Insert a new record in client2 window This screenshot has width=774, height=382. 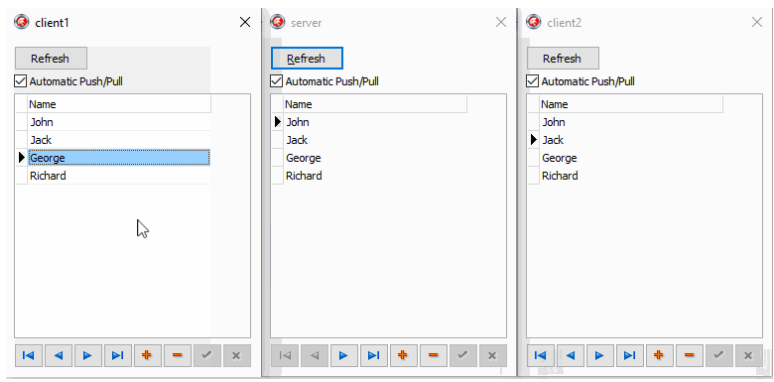coord(659,355)
